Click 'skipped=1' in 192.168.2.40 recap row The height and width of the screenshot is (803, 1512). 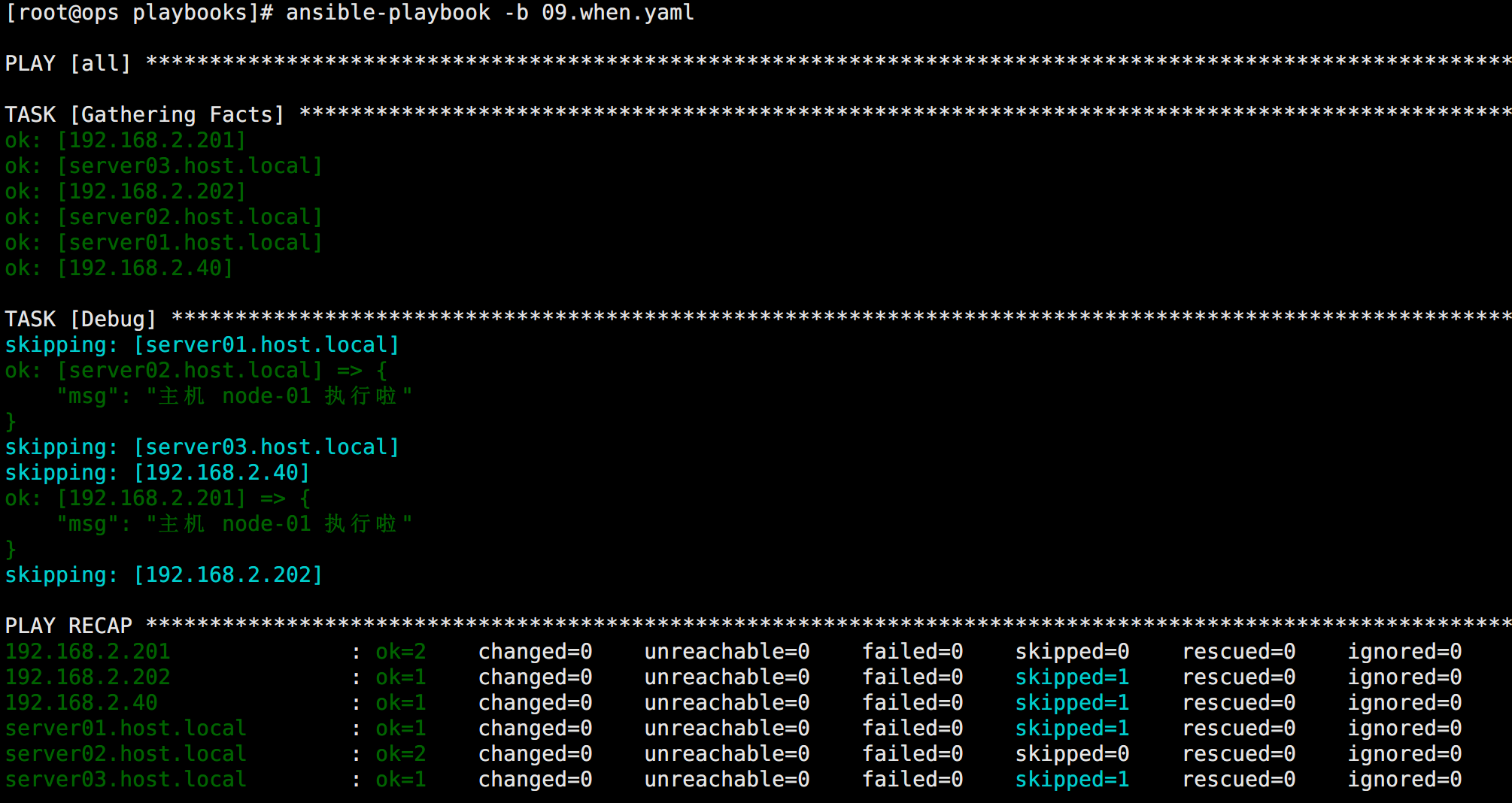point(1072,702)
